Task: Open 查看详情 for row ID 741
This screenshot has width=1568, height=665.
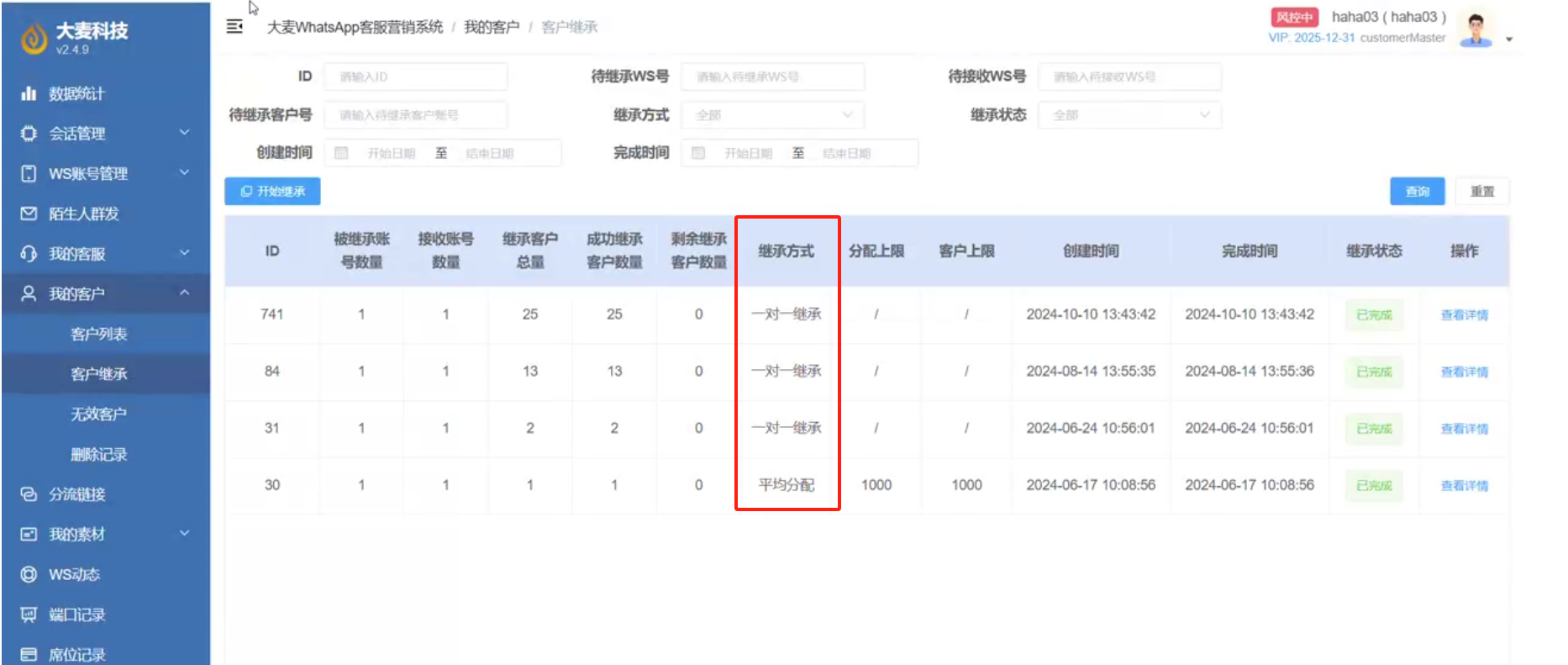Action: pos(1464,315)
